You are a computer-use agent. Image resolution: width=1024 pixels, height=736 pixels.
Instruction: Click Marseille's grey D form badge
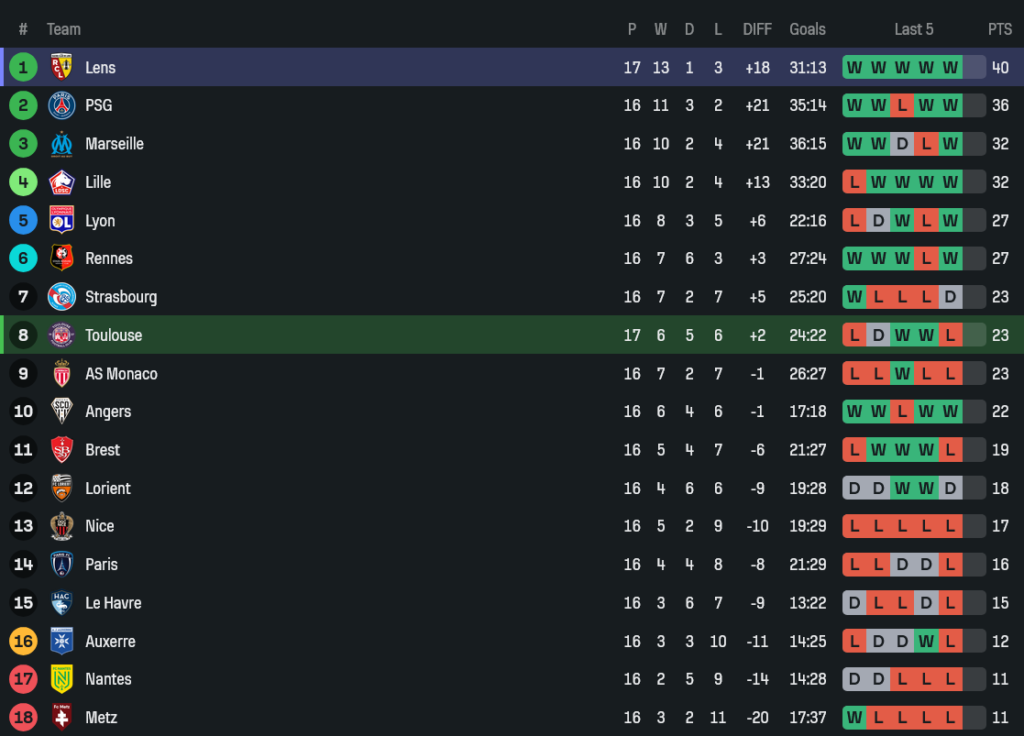pyautogui.click(x=902, y=144)
